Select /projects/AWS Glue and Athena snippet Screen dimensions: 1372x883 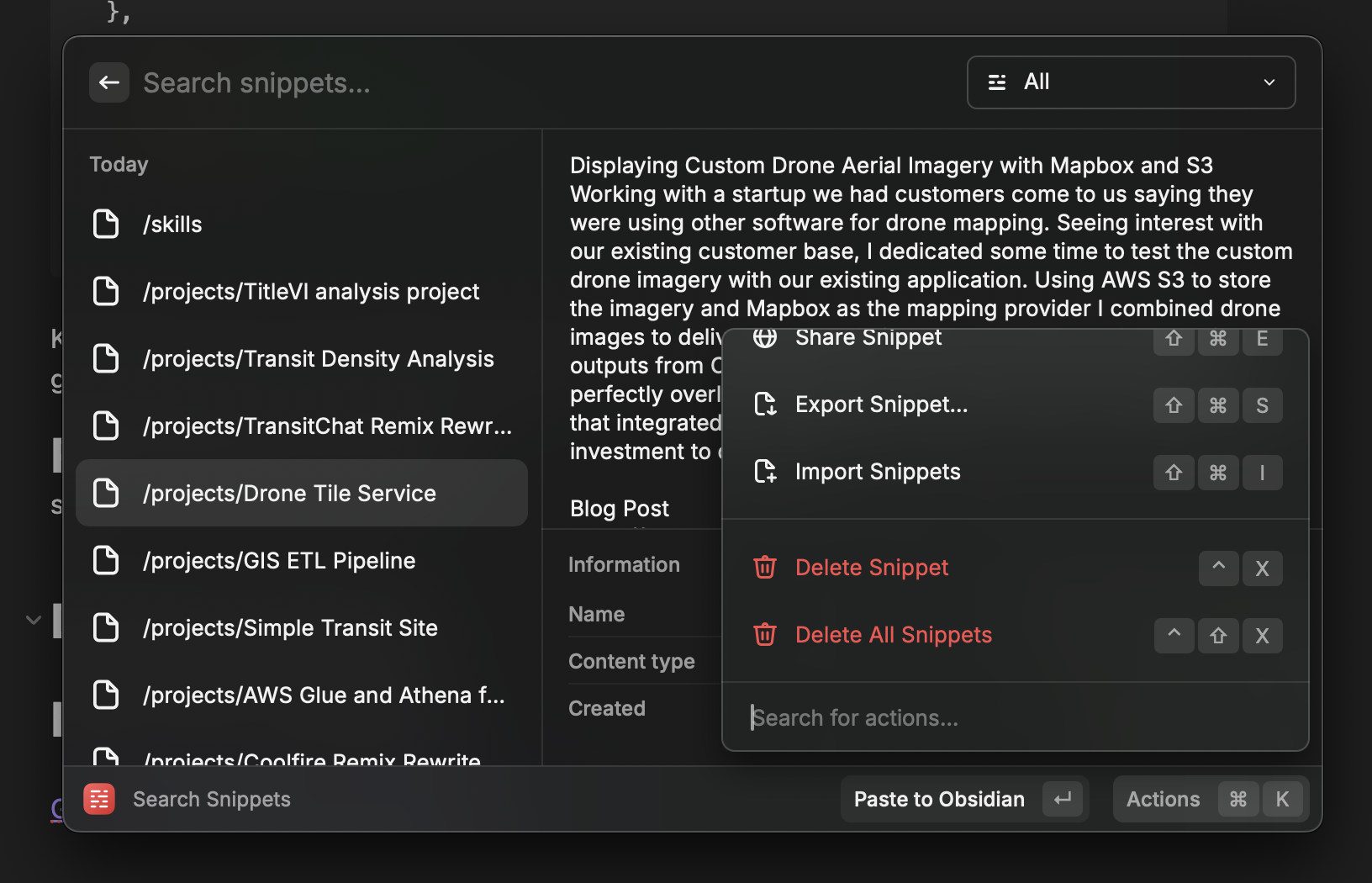point(302,695)
